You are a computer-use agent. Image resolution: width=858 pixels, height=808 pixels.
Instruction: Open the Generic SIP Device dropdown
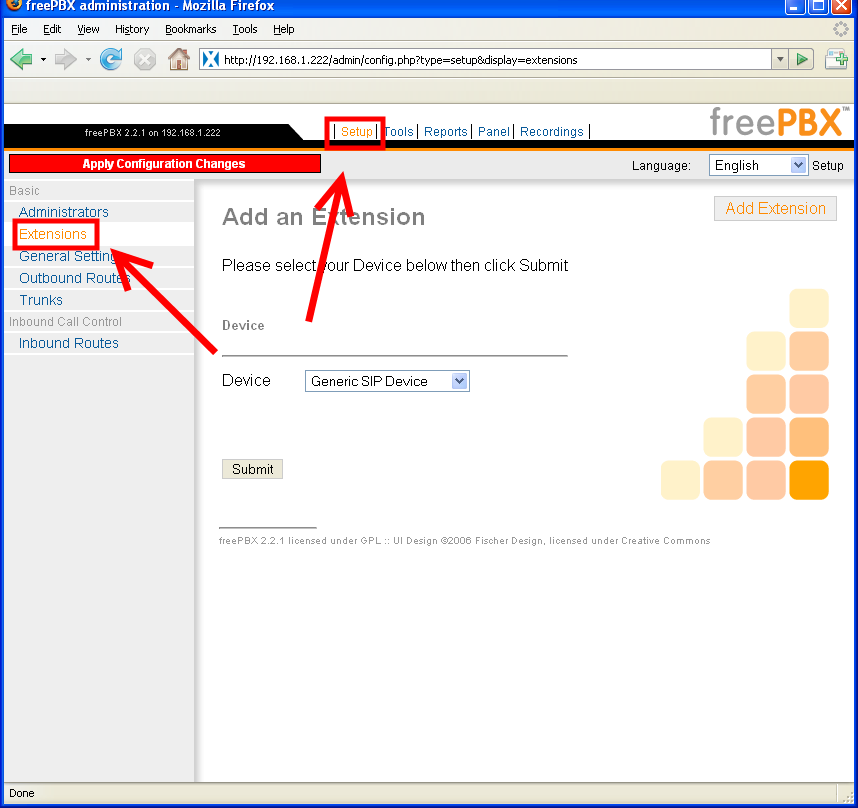pyautogui.click(x=387, y=381)
